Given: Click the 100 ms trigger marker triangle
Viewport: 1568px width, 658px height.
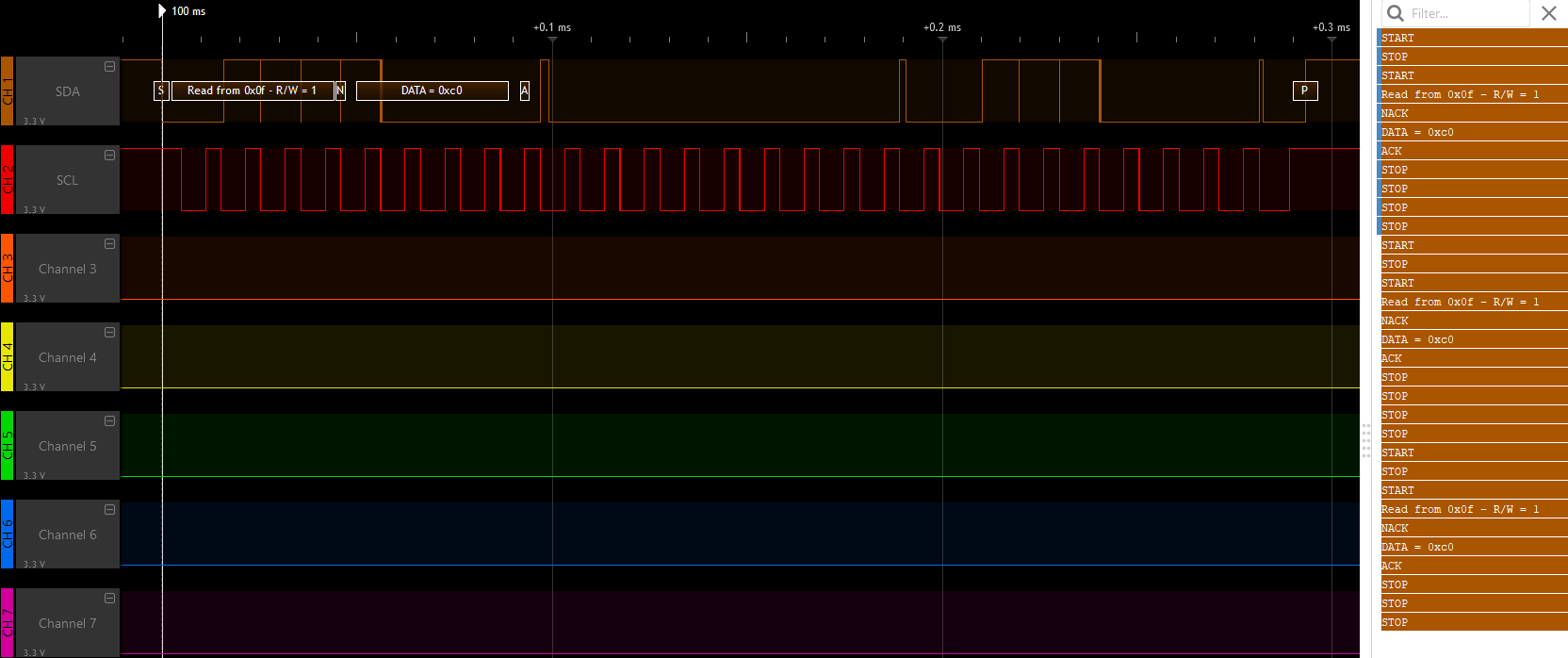Looking at the screenshot, I should tap(162, 10).
